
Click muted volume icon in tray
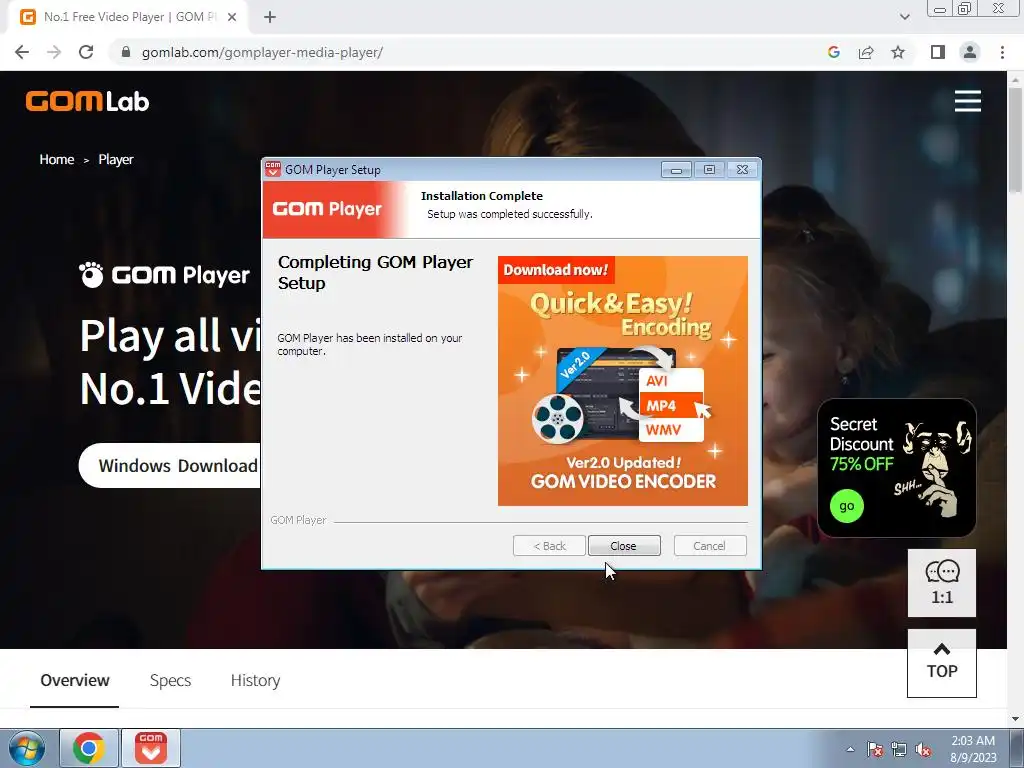tap(923, 749)
